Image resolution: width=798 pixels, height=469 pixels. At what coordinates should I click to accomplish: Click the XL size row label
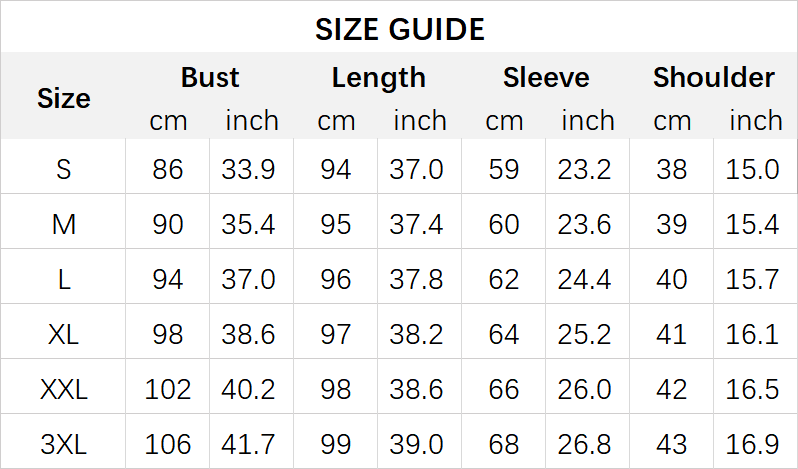(63, 334)
